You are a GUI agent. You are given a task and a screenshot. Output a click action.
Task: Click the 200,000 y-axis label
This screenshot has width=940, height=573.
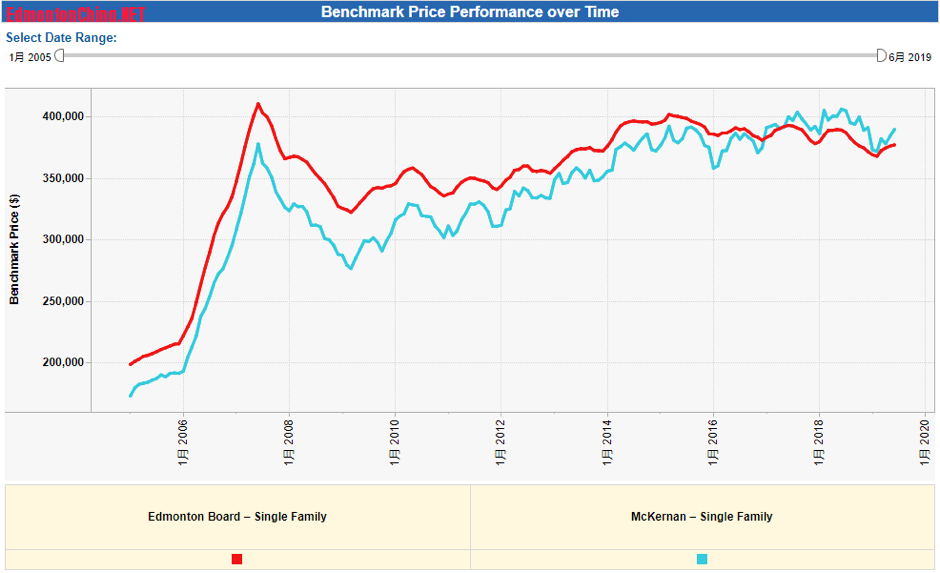63,362
